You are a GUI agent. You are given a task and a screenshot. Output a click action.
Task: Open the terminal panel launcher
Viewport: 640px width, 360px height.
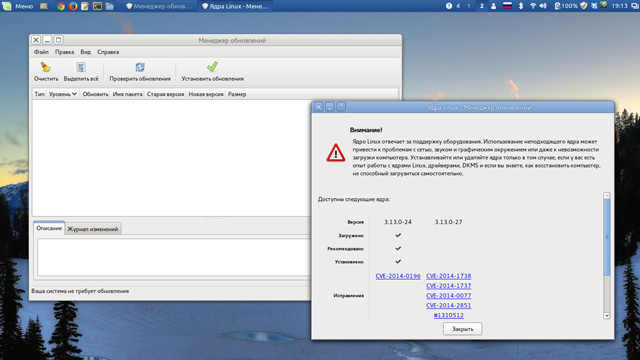point(97,6)
